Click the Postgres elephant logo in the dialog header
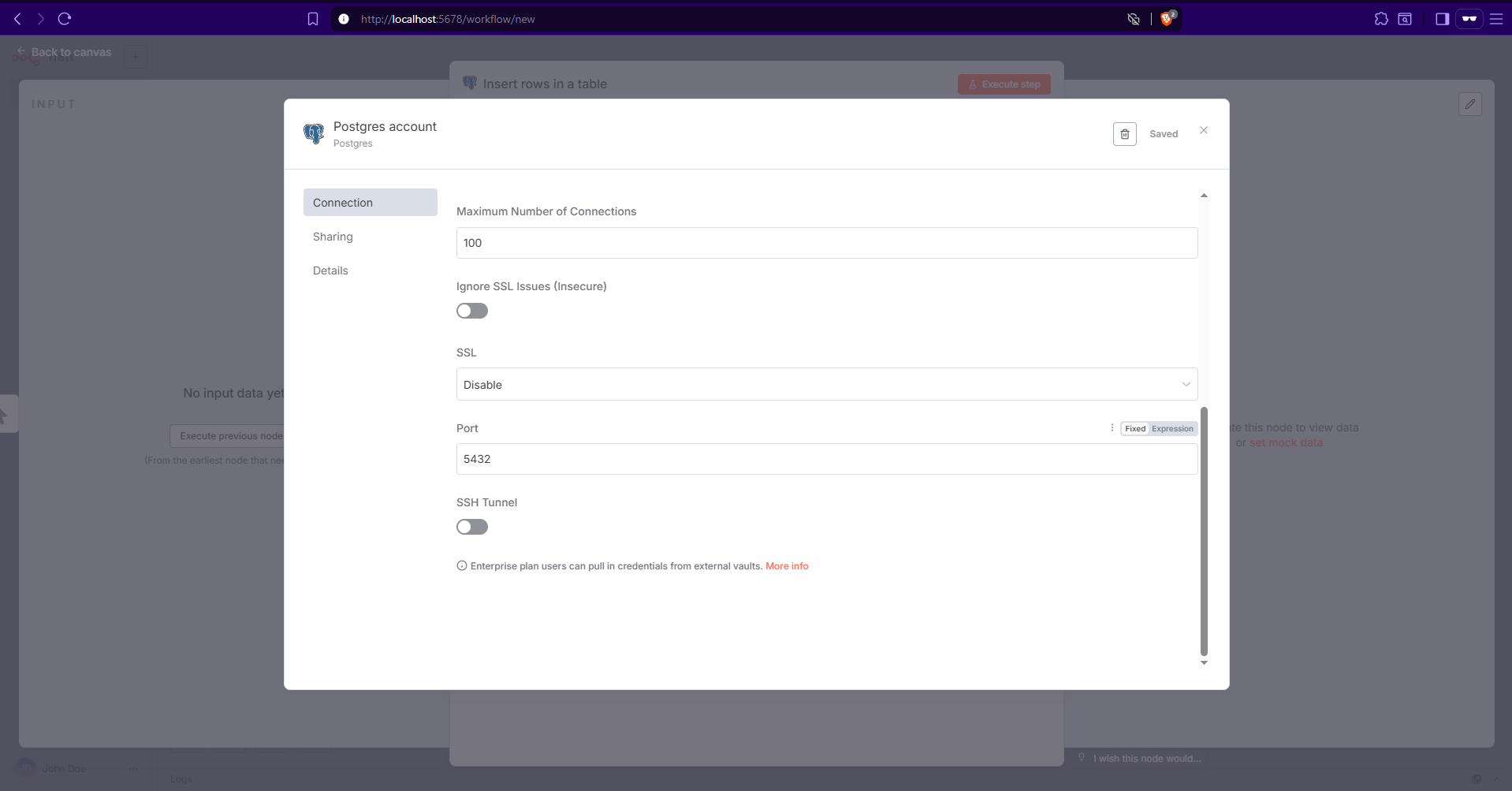Viewport: 1512px width, 791px height. 314,133
